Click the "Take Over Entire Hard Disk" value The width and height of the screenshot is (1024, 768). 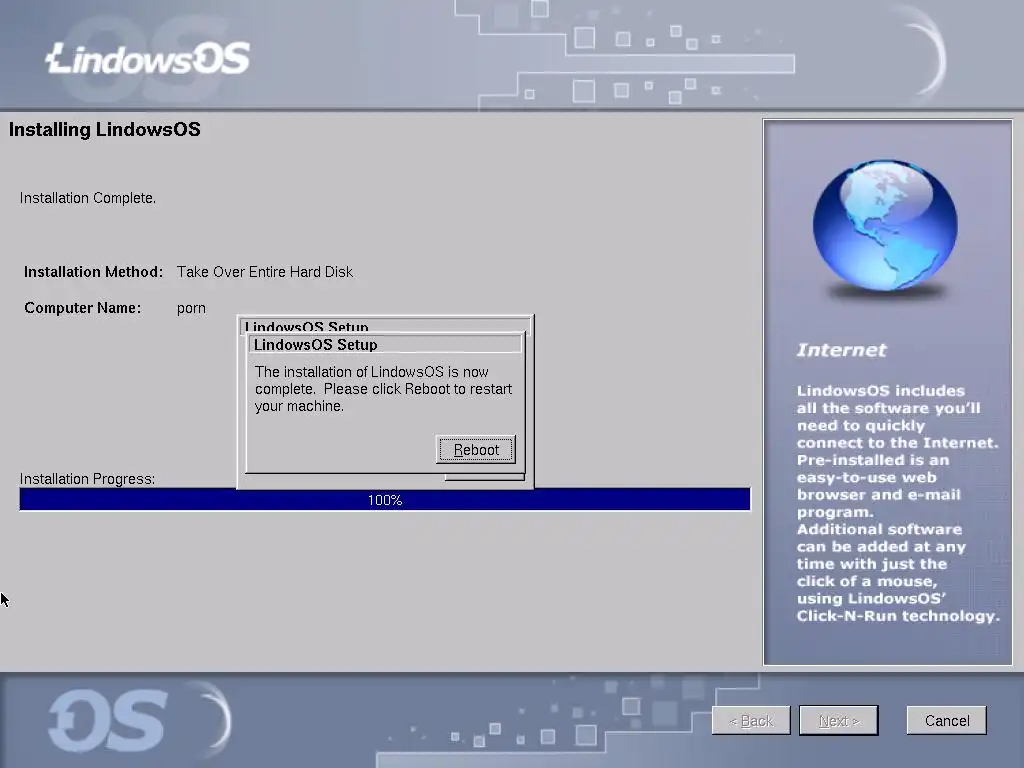264,272
